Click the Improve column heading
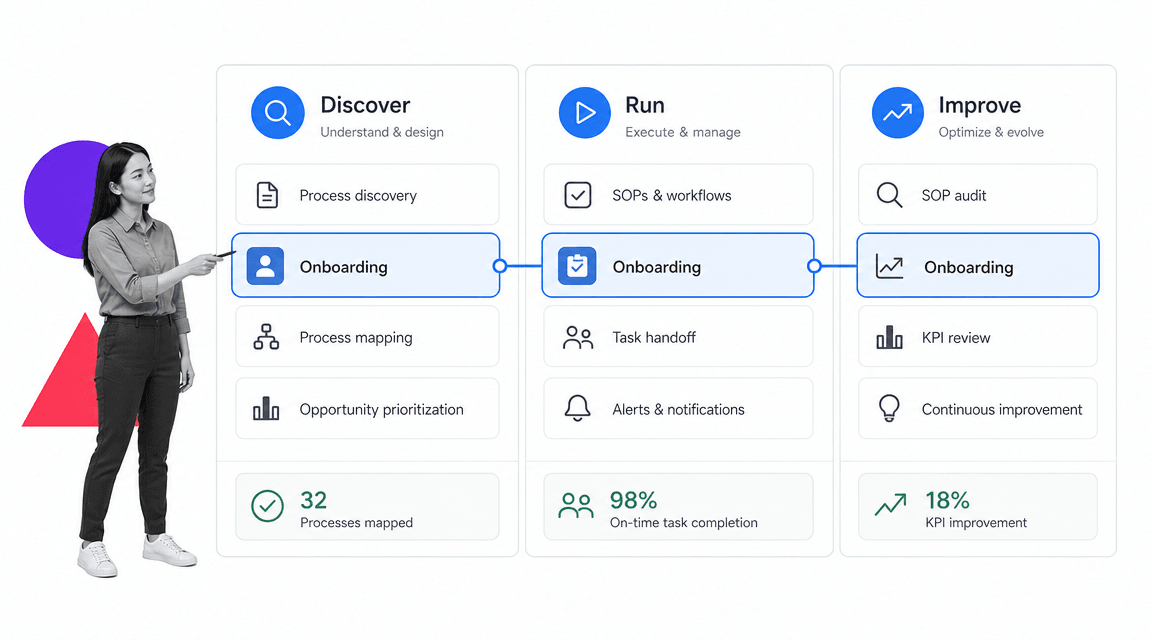The height and width of the screenshot is (640, 1152). pyautogui.click(x=979, y=106)
